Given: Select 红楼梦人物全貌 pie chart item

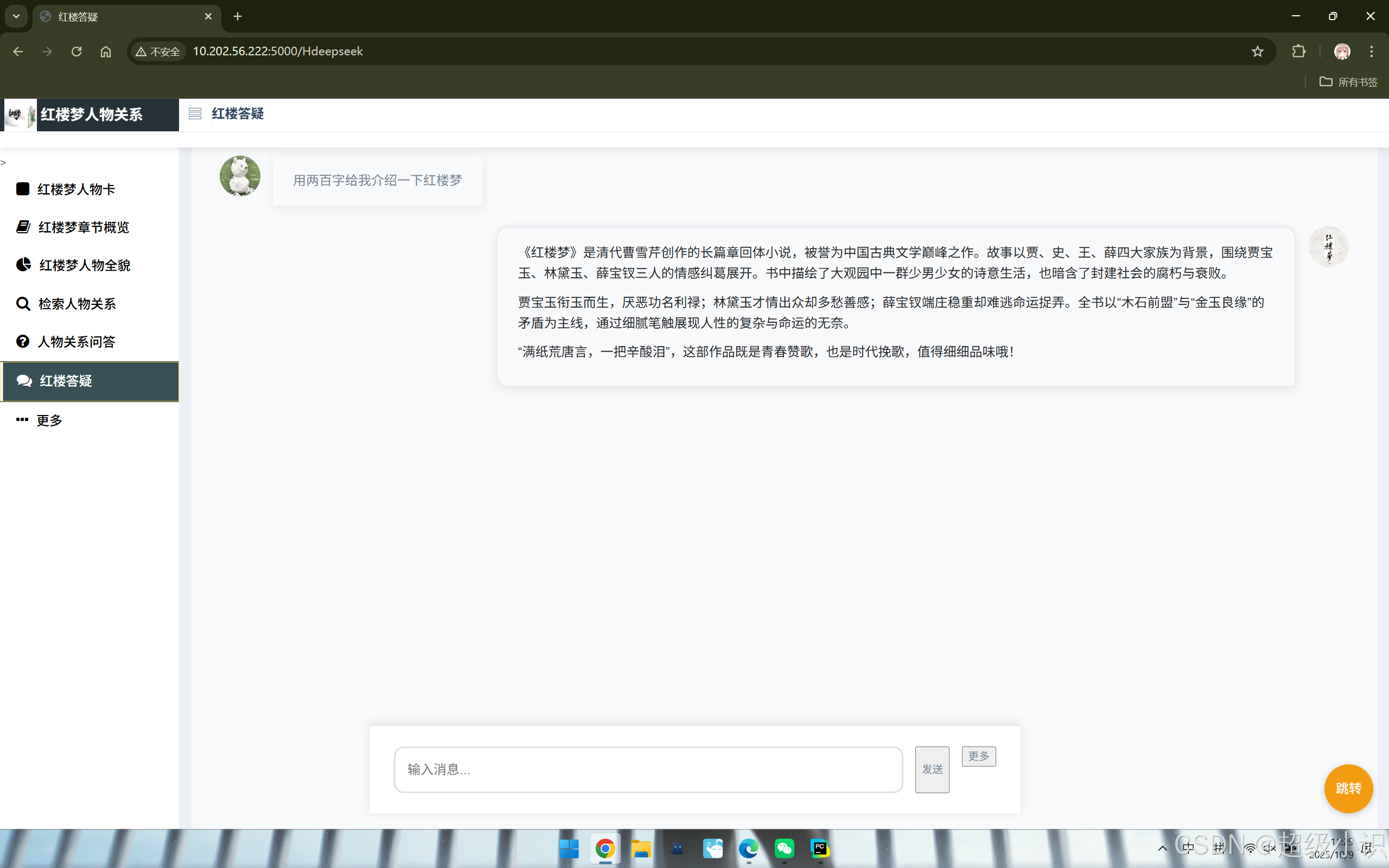Looking at the screenshot, I should click(84, 265).
